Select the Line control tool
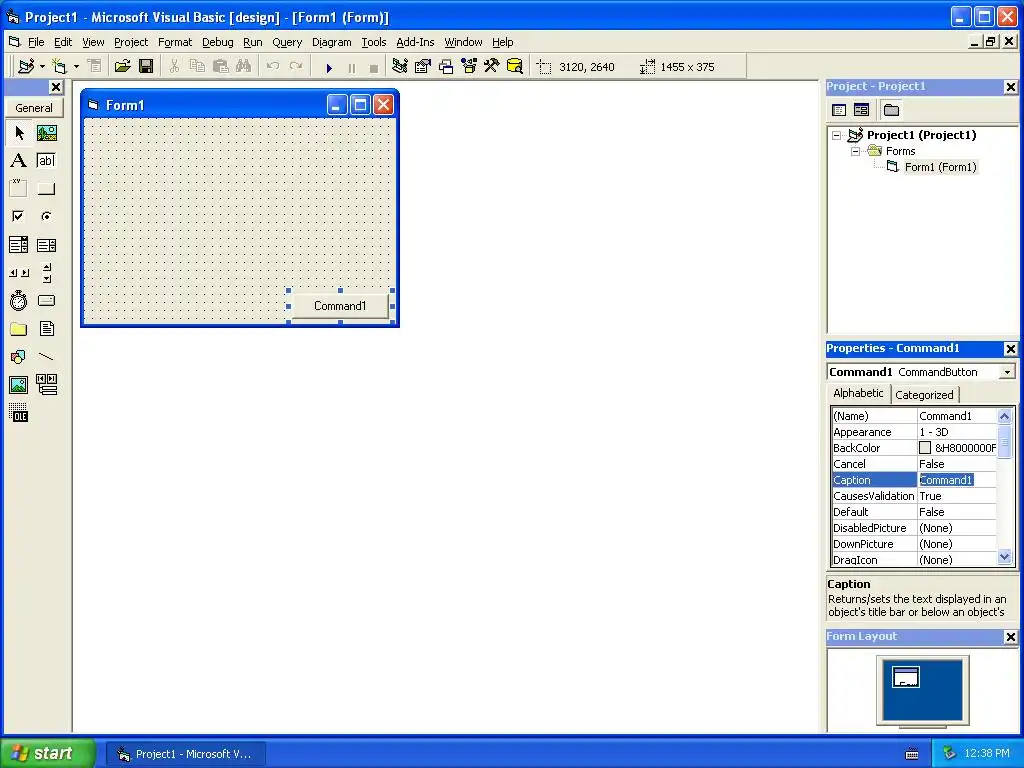This screenshot has width=1024, height=768. (46, 357)
